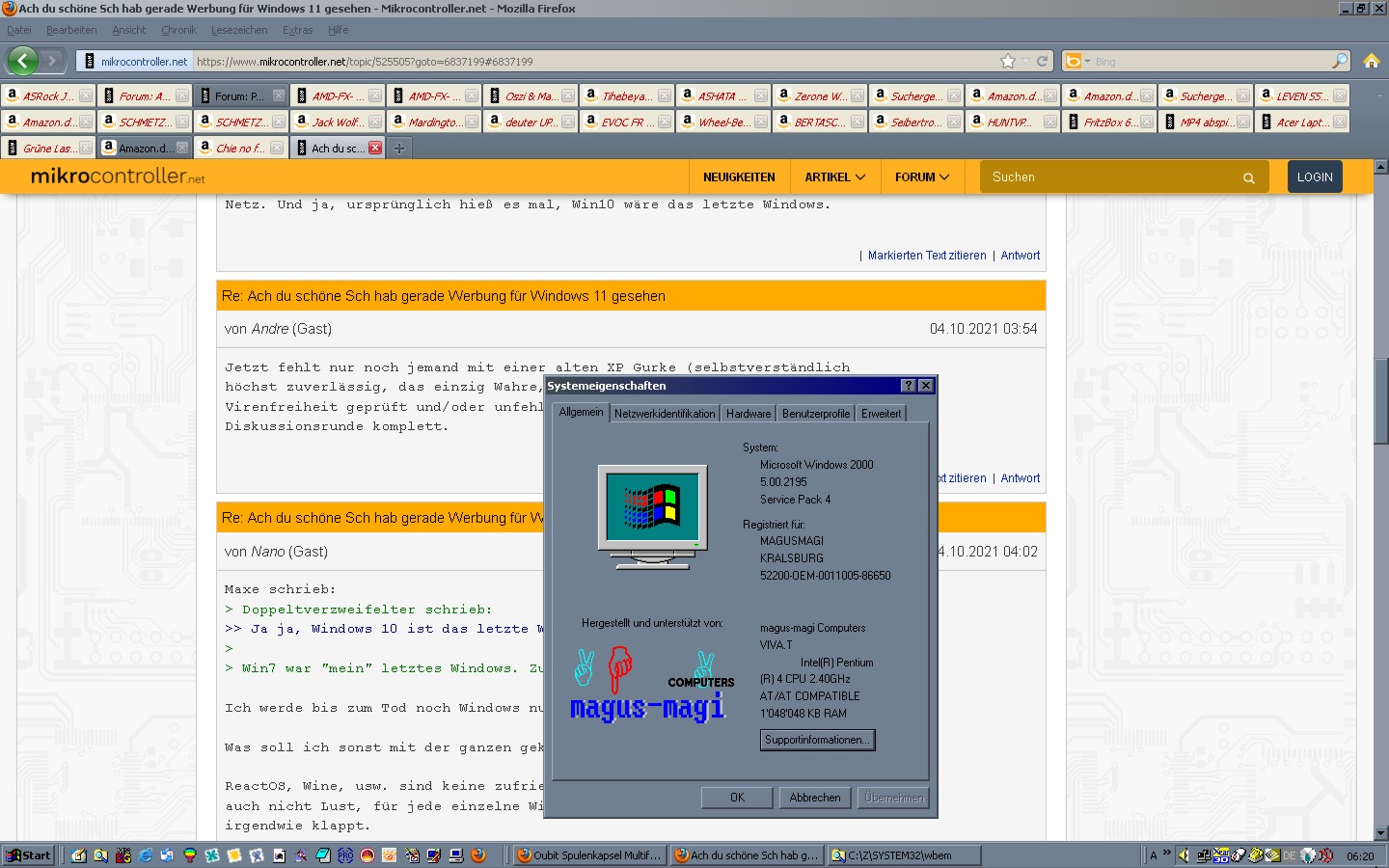Open Internet Explorer from the quick launch bar
Viewport: 1389px width, 868px height.
(x=145, y=855)
